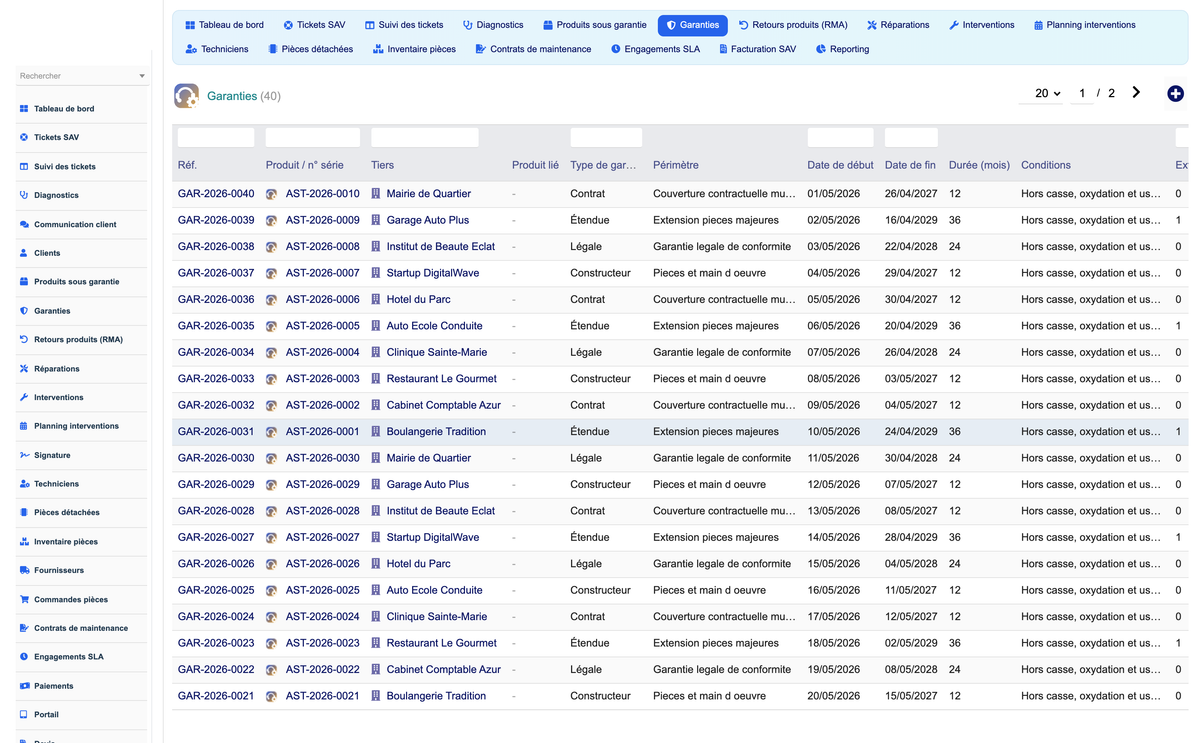Open warranty GAR-2026-0035

click(216, 326)
